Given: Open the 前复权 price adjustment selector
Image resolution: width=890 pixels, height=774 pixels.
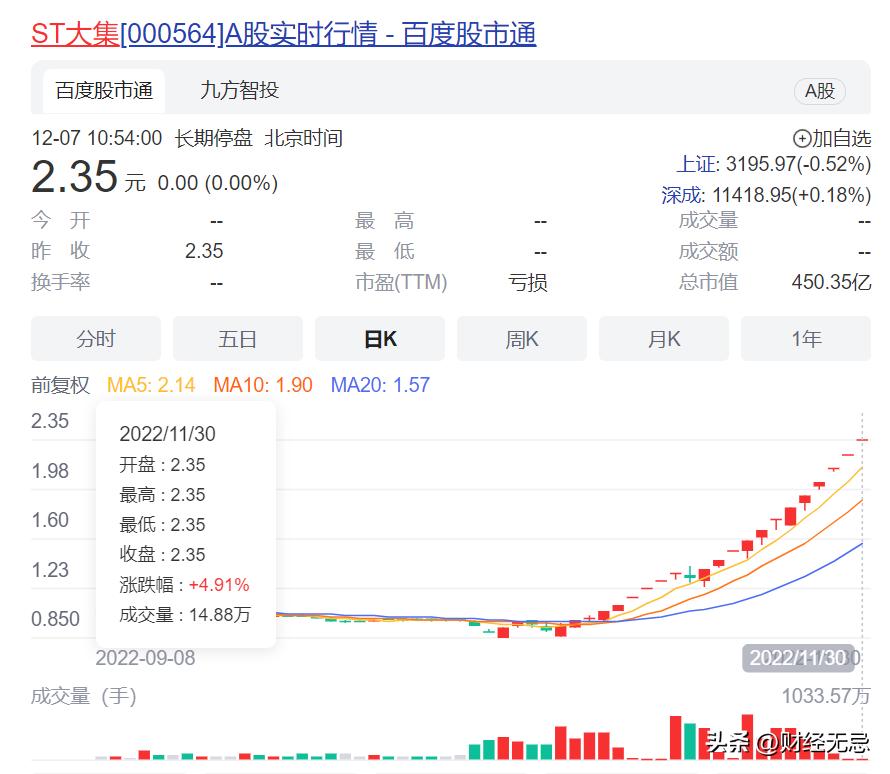Looking at the screenshot, I should pyautogui.click(x=60, y=384).
